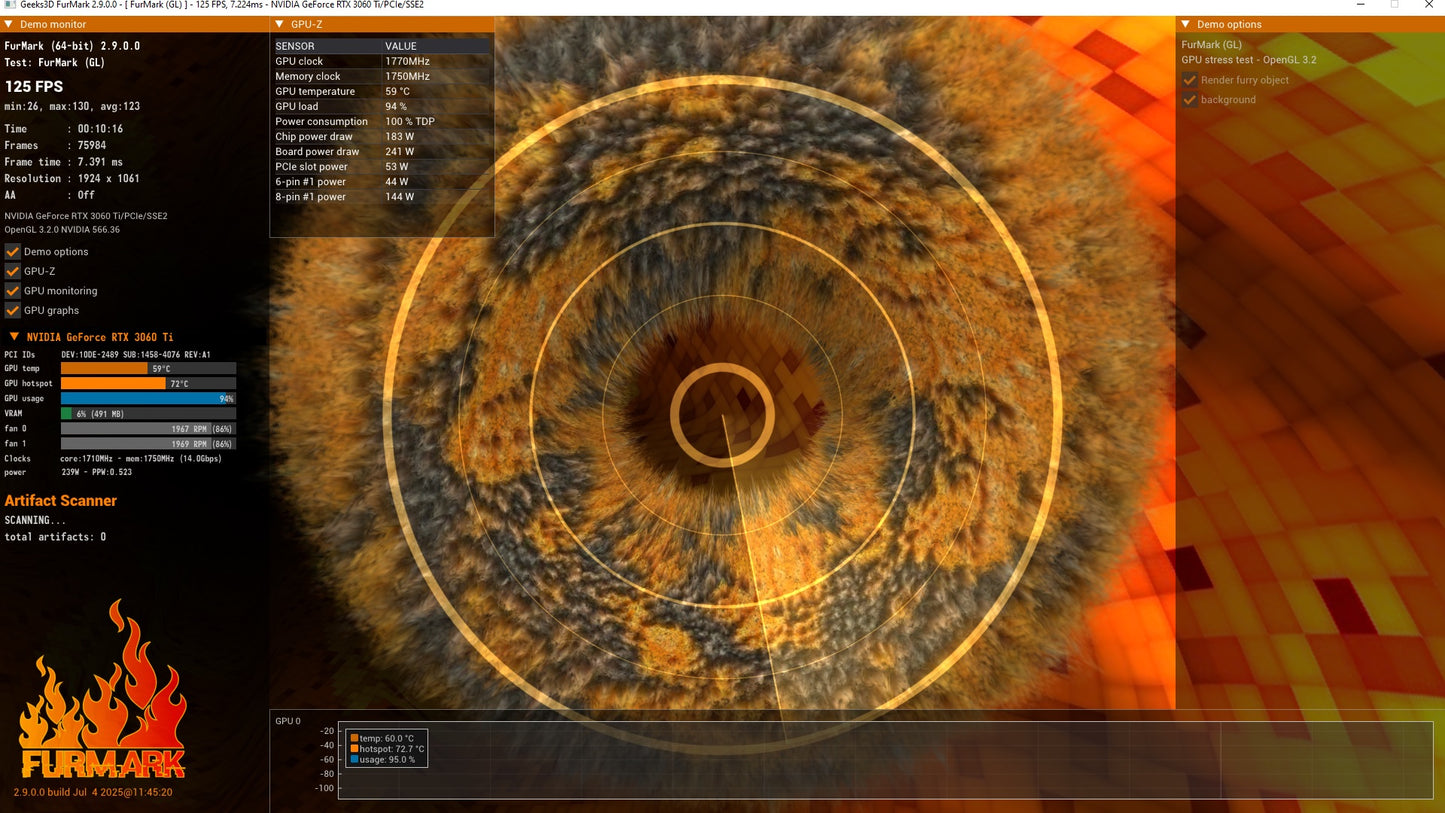Image resolution: width=1445 pixels, height=813 pixels.
Task: Disable GPU monitoring
Action: pyautogui.click(x=12, y=291)
